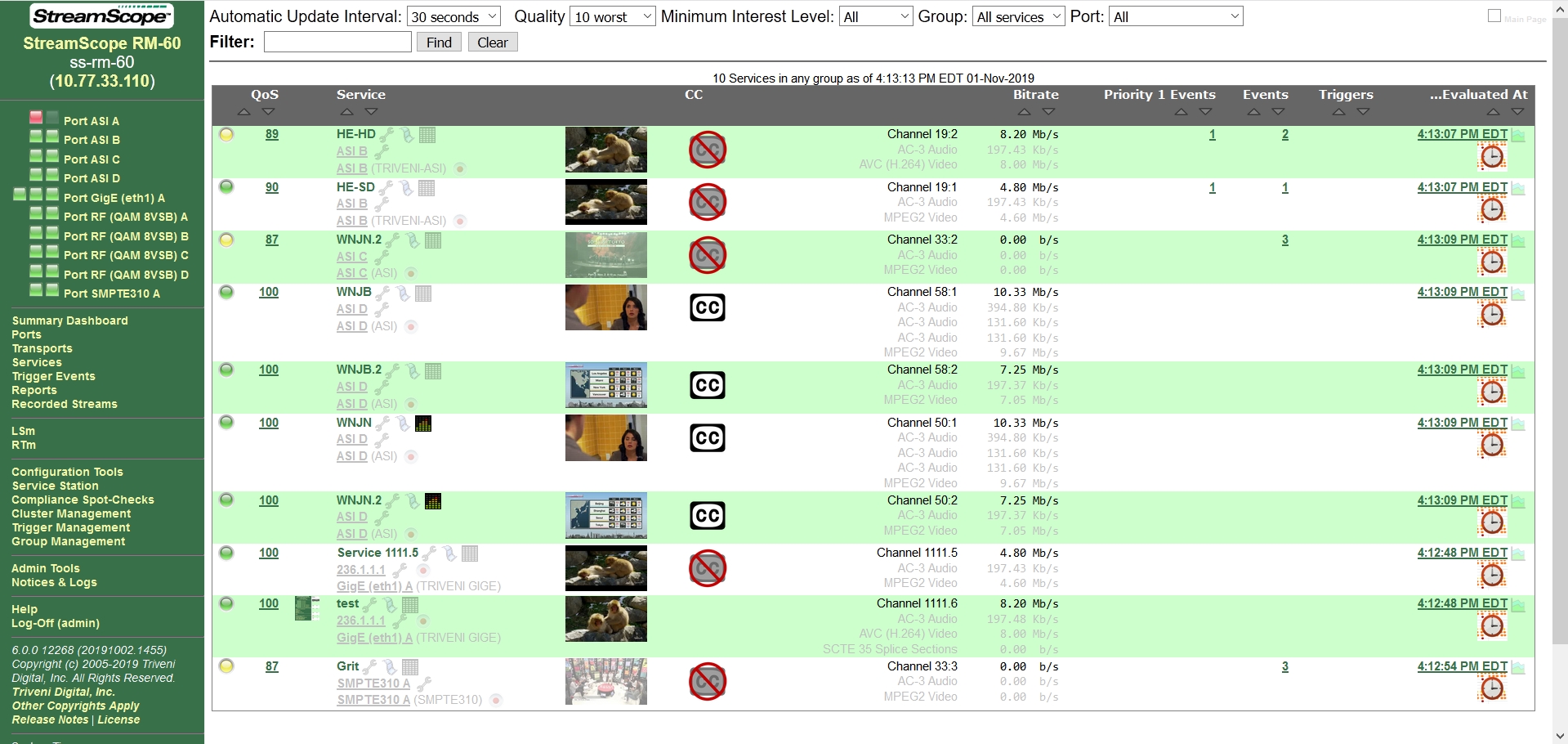
Task: Sort Events column ascending with up arrow
Action: [x=1253, y=112]
